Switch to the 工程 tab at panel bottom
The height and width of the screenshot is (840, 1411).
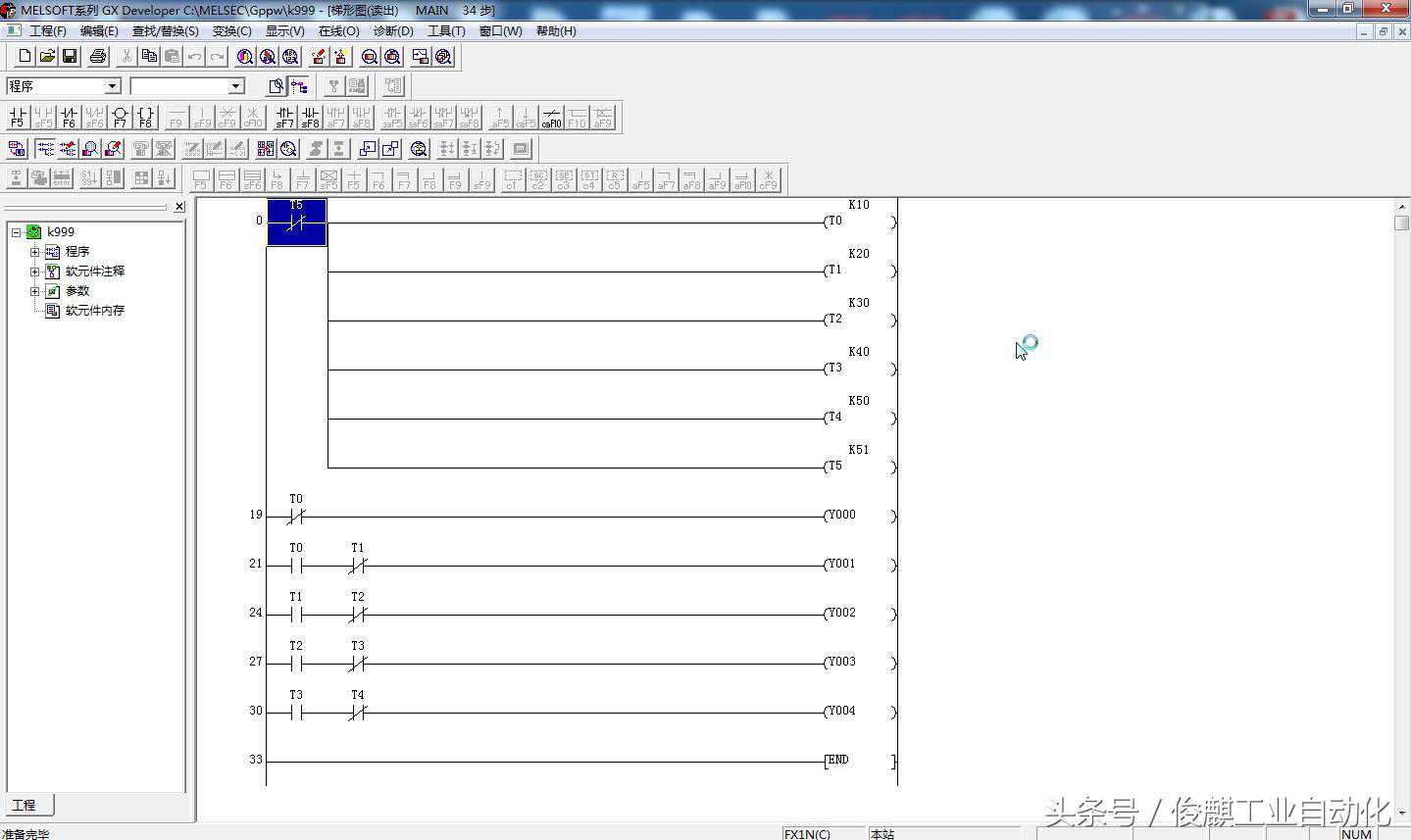click(x=25, y=805)
